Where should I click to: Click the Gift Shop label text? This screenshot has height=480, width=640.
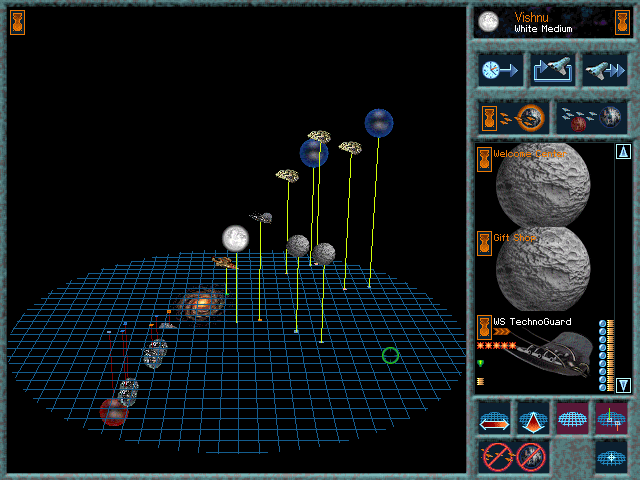[514, 238]
